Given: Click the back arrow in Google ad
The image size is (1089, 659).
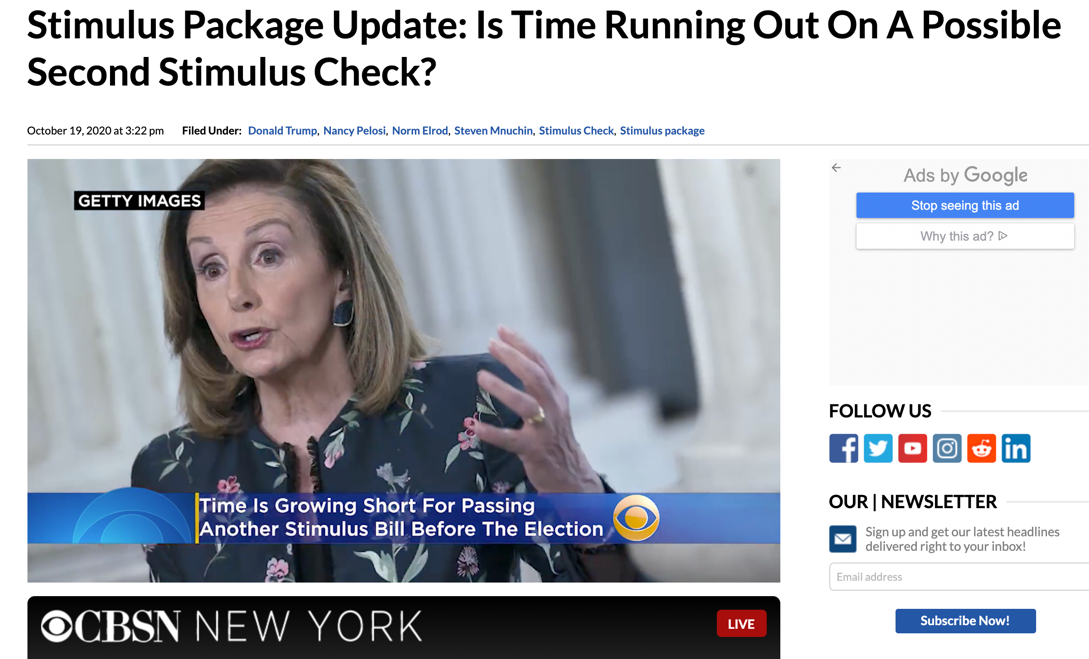Looking at the screenshot, I should tap(836, 167).
